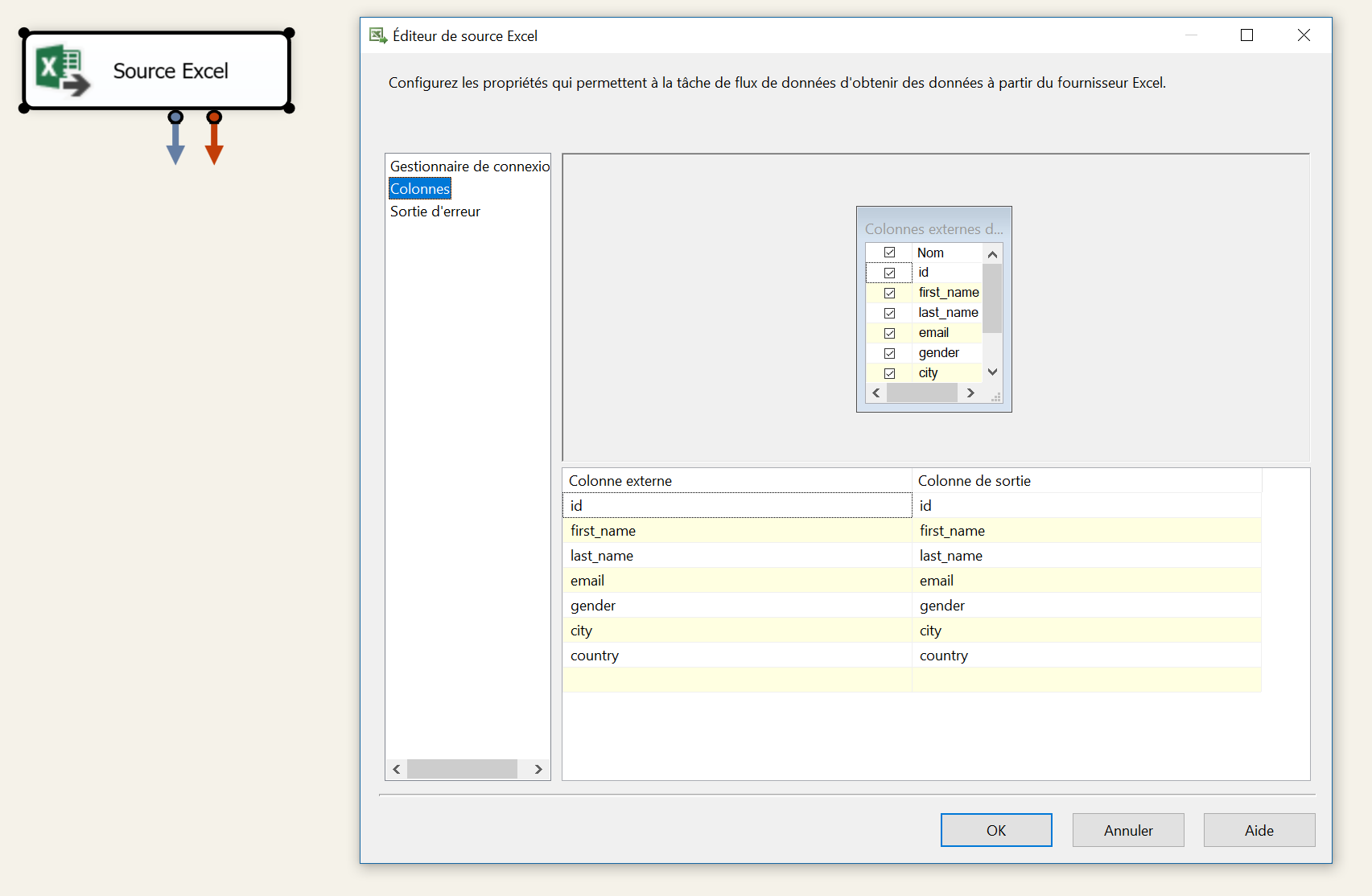This screenshot has height=896, width=1372.
Task: Click left arrow of external columns horizontal scrollbar
Action: 876,393
